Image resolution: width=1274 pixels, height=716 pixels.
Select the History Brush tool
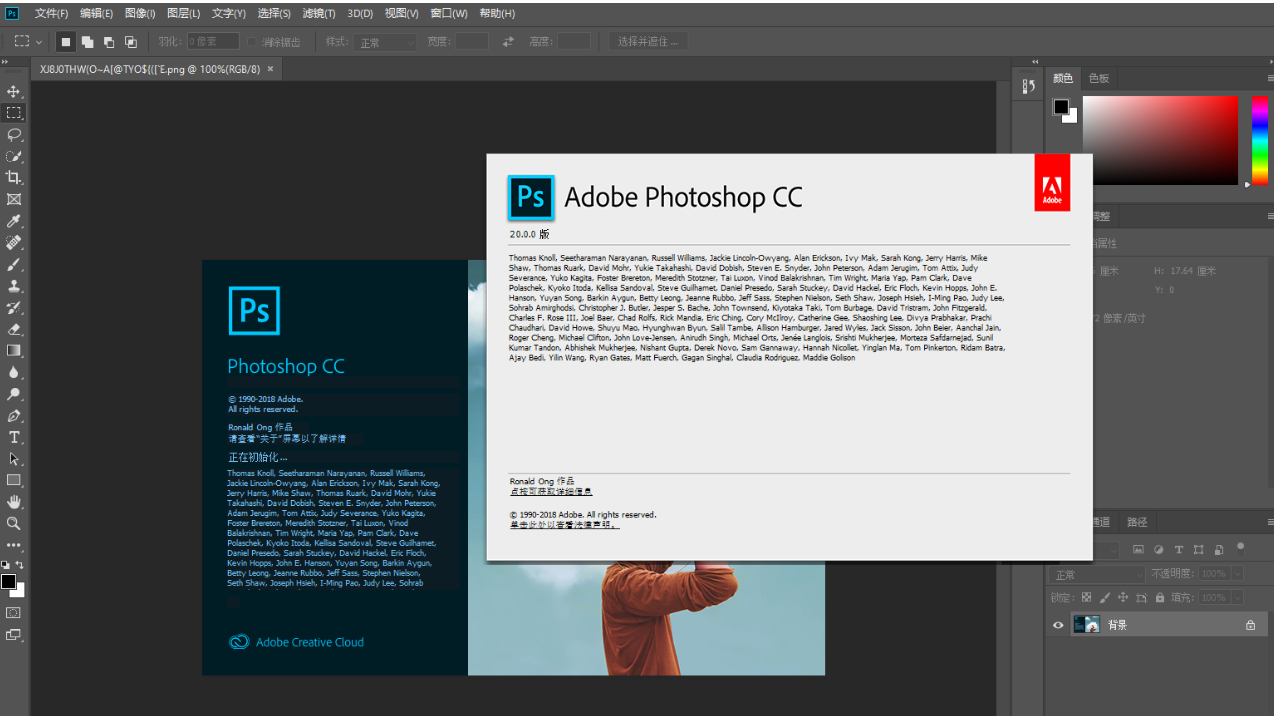point(14,308)
